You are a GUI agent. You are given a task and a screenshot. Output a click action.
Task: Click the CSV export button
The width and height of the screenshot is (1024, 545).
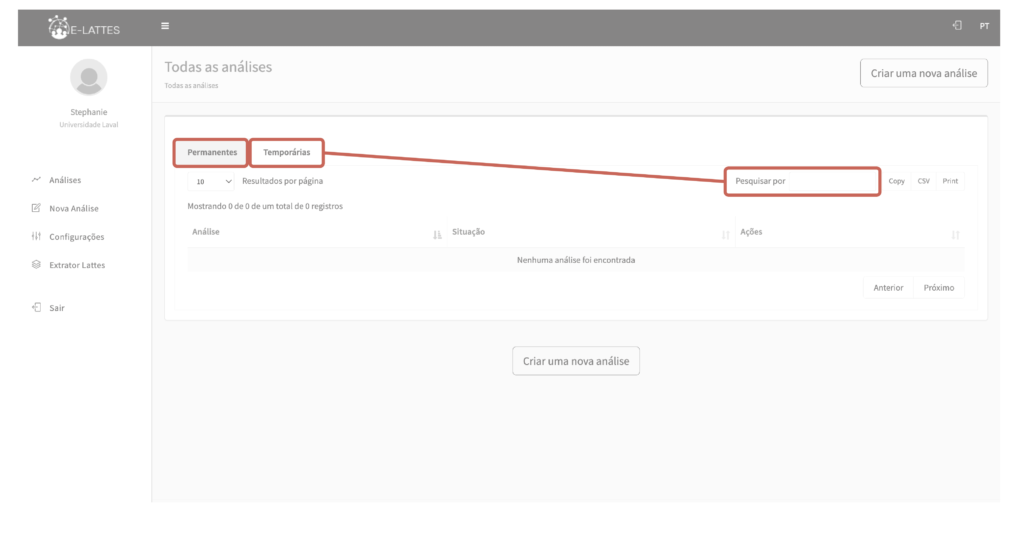(923, 181)
